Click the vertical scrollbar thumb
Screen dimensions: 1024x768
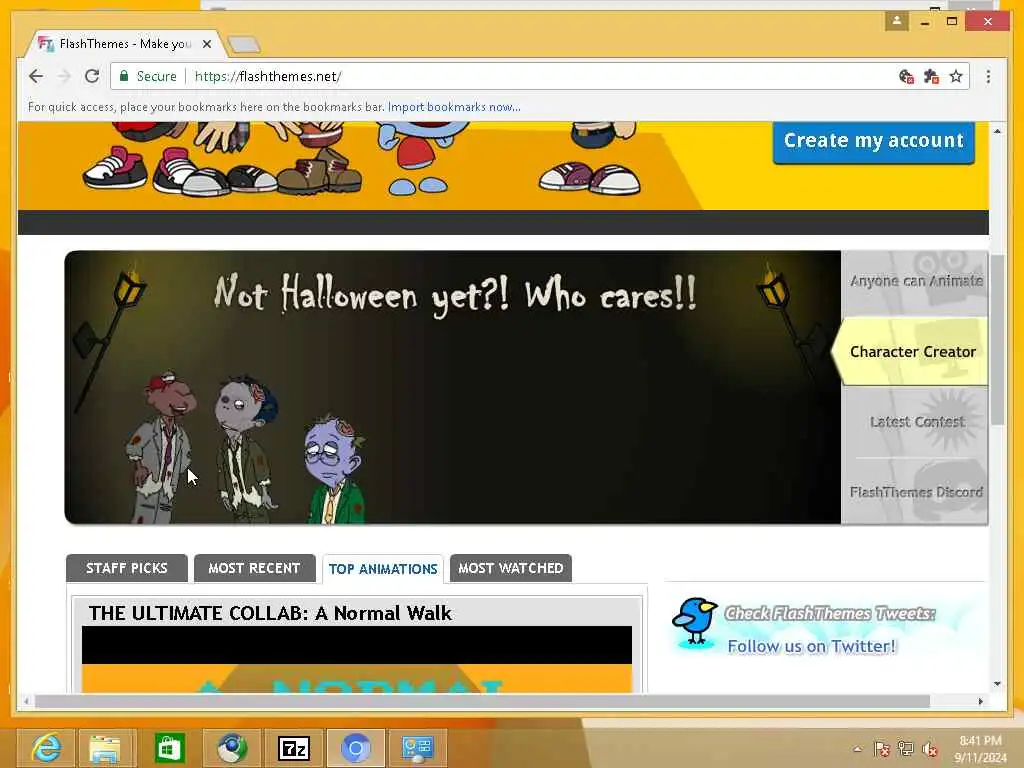[x=997, y=340]
